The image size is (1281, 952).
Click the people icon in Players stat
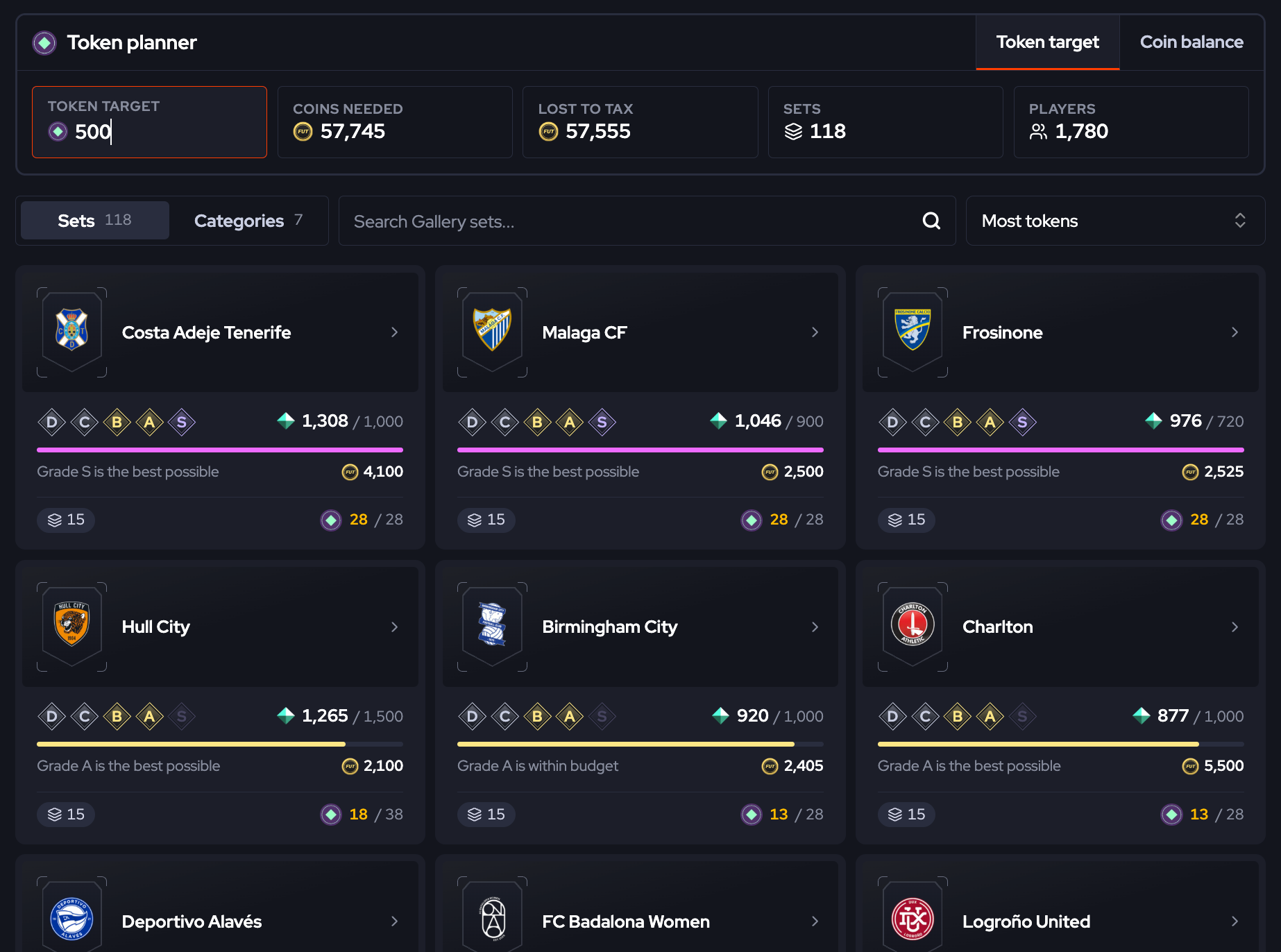[x=1038, y=131]
